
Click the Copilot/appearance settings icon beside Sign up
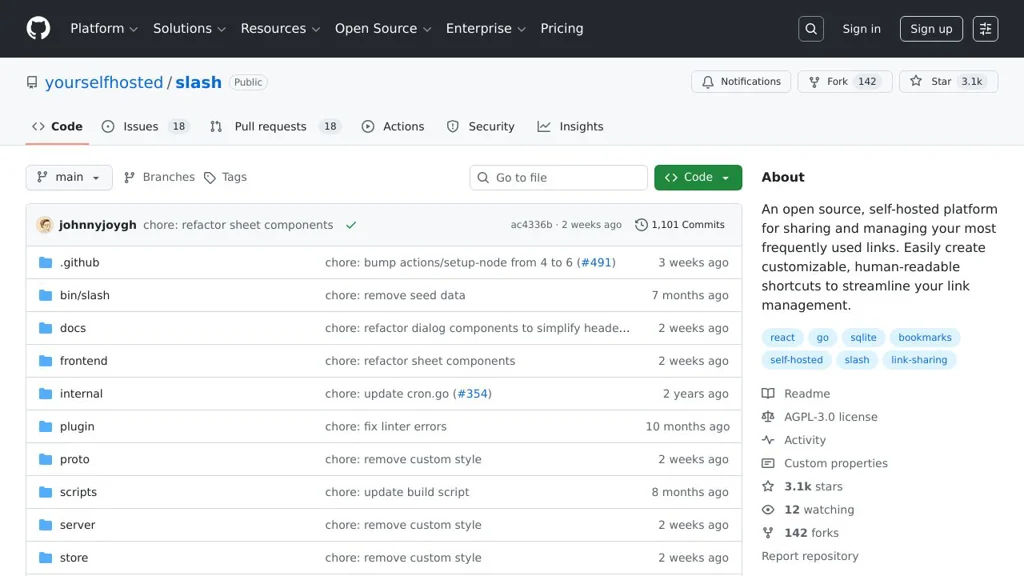point(985,29)
